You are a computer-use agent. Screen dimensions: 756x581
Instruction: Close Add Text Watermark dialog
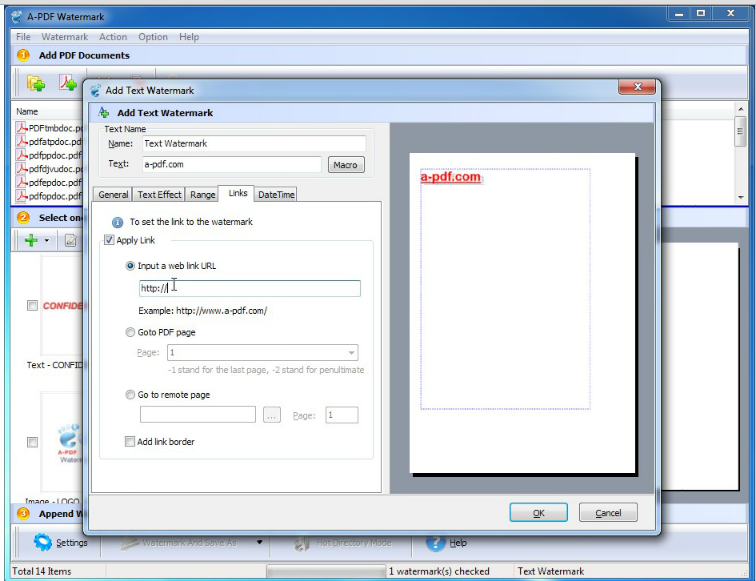[x=637, y=87]
